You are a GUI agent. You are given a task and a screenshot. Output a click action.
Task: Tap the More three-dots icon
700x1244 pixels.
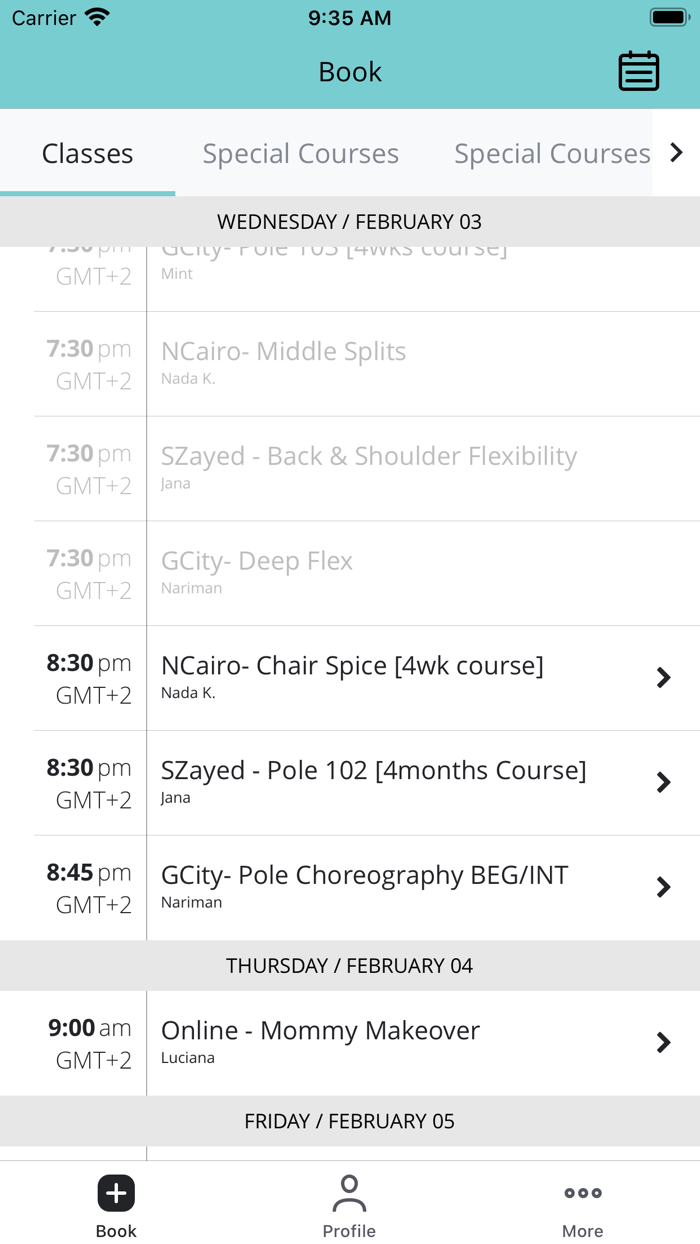coord(582,1193)
